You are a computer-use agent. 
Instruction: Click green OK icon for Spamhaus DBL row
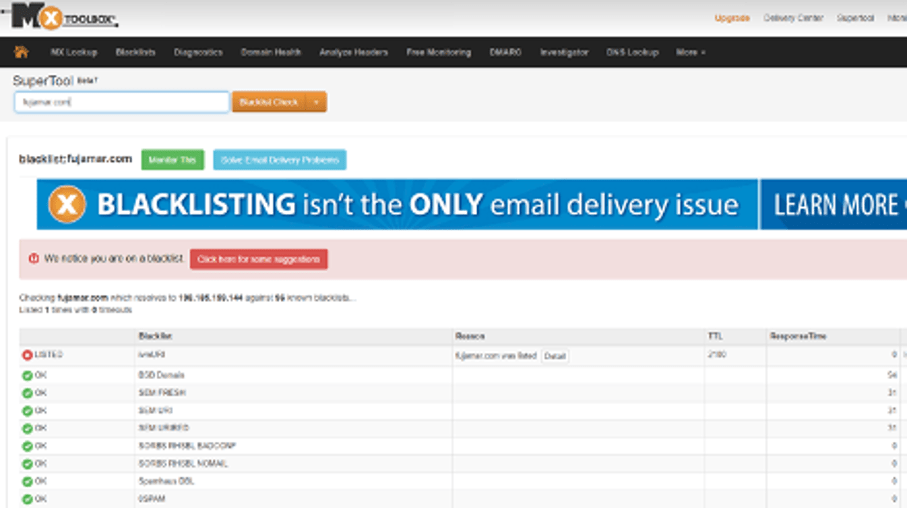click(x=27, y=482)
